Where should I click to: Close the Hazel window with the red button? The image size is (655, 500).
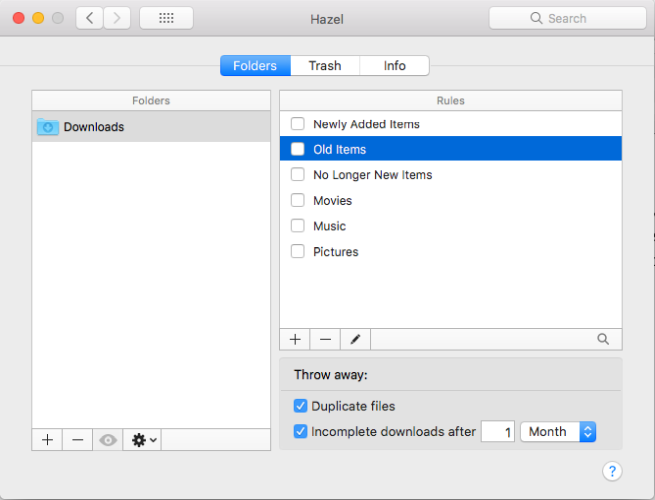19,18
